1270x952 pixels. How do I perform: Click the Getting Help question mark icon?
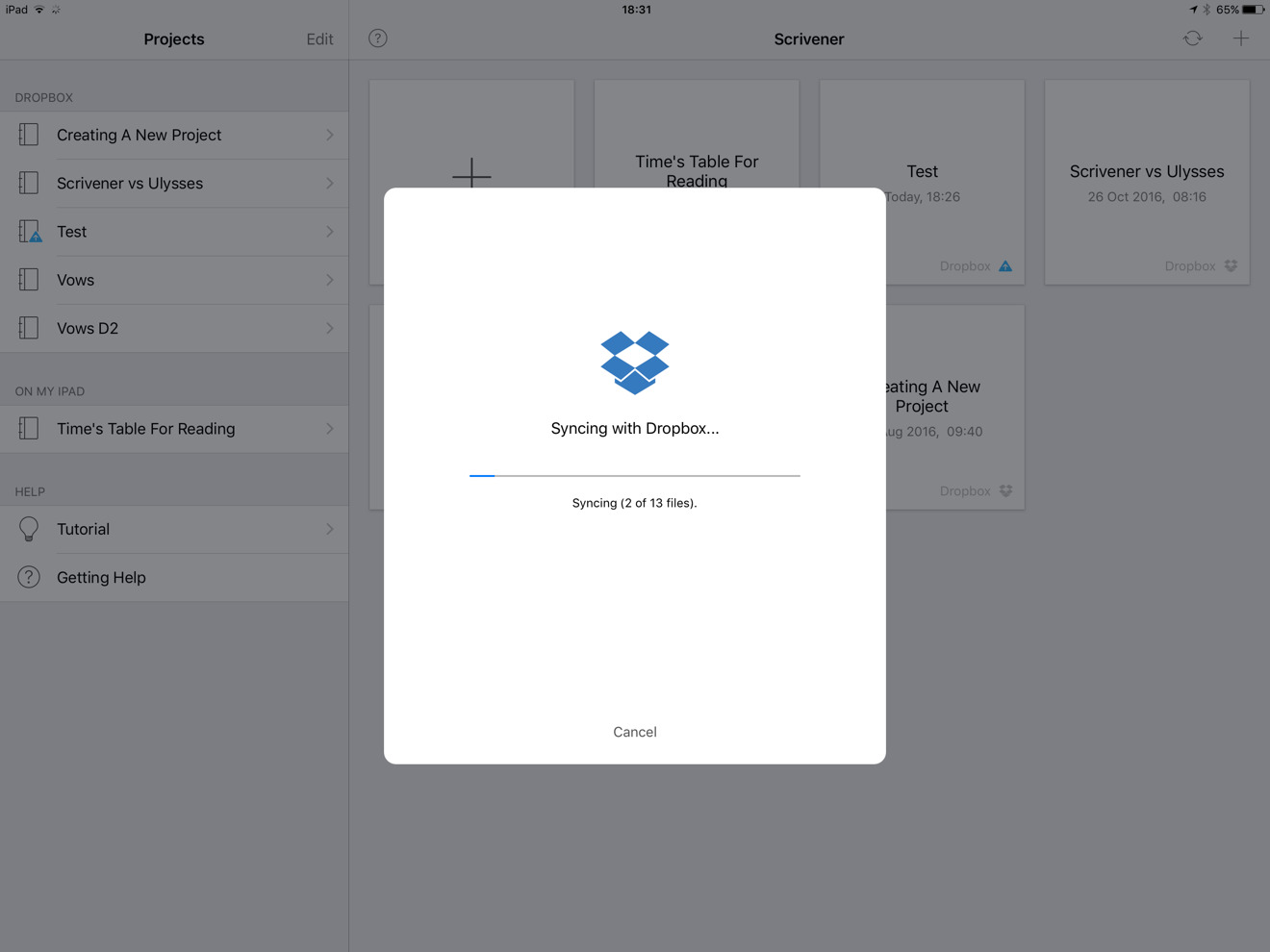click(x=29, y=577)
